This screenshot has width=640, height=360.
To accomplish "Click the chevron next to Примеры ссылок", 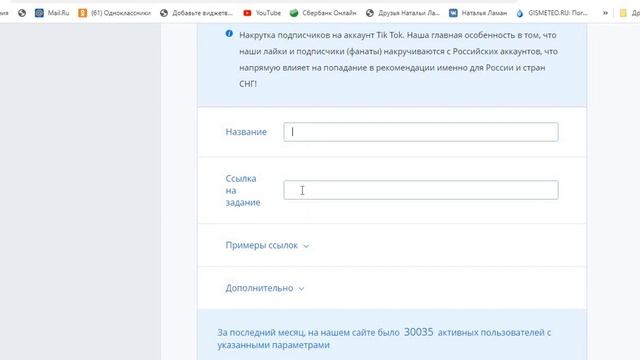I will tap(306, 246).
